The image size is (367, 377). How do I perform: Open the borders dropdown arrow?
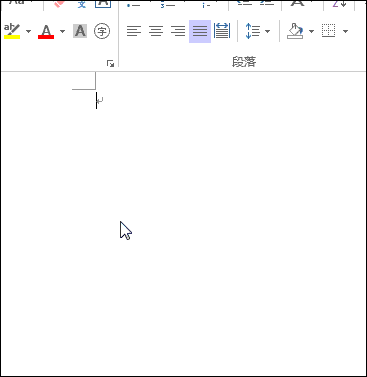pos(345,31)
